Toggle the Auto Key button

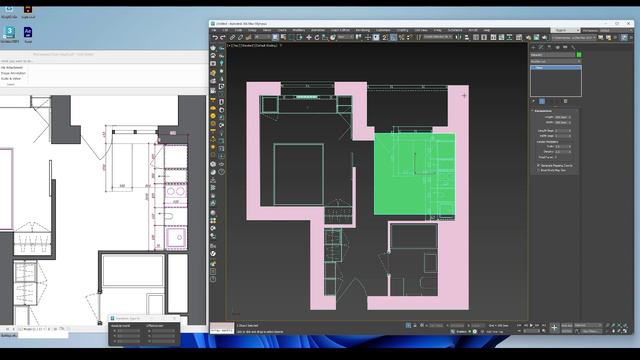tap(567, 325)
